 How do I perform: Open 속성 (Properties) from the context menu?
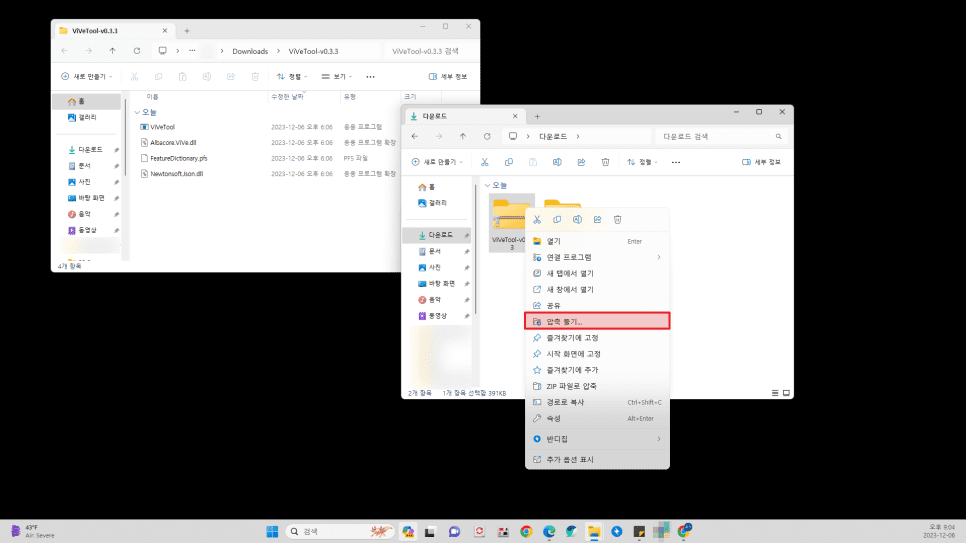pos(597,418)
